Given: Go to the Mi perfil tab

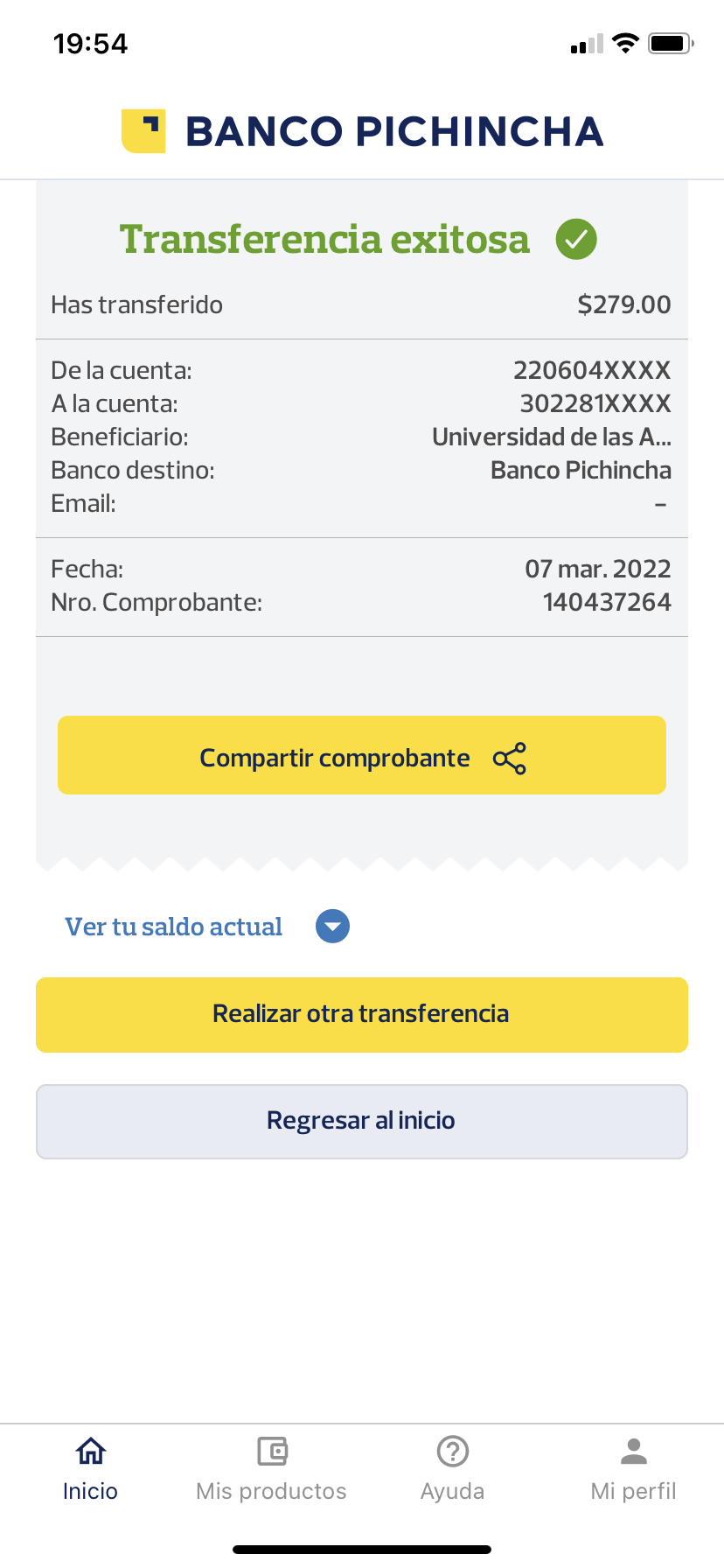Looking at the screenshot, I should click(x=634, y=1491).
